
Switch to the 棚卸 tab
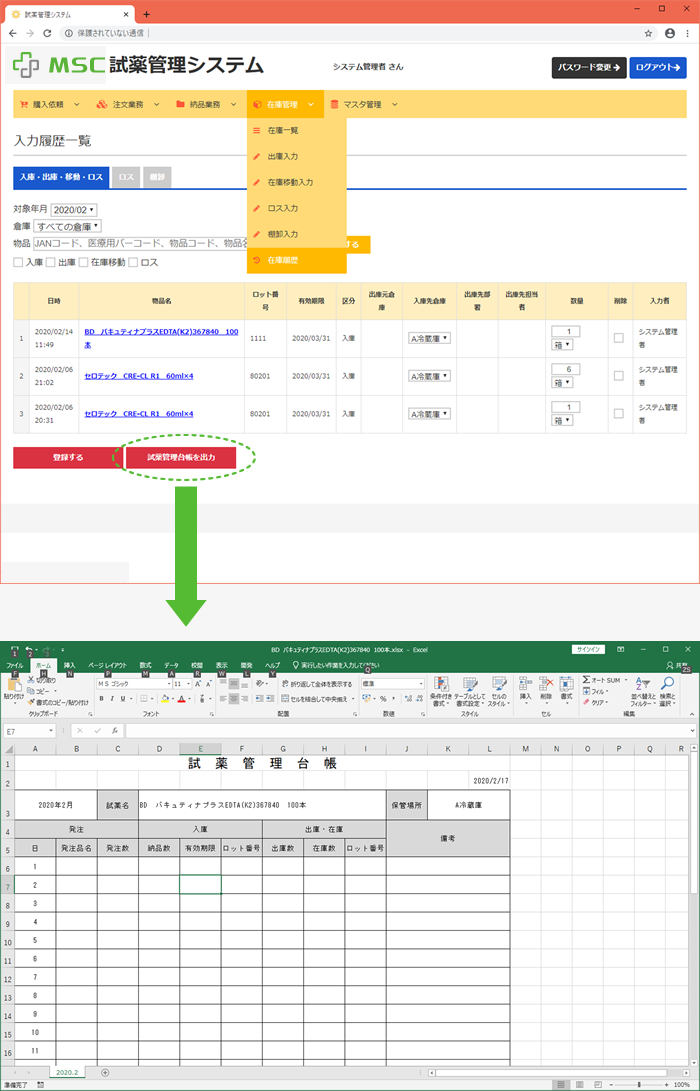click(x=157, y=178)
